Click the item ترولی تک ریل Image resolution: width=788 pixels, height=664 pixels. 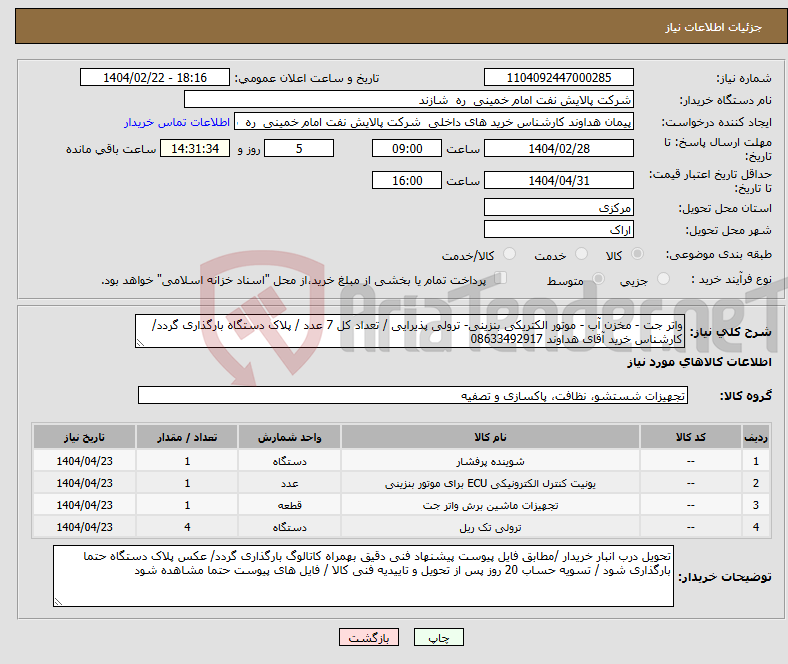click(x=490, y=527)
